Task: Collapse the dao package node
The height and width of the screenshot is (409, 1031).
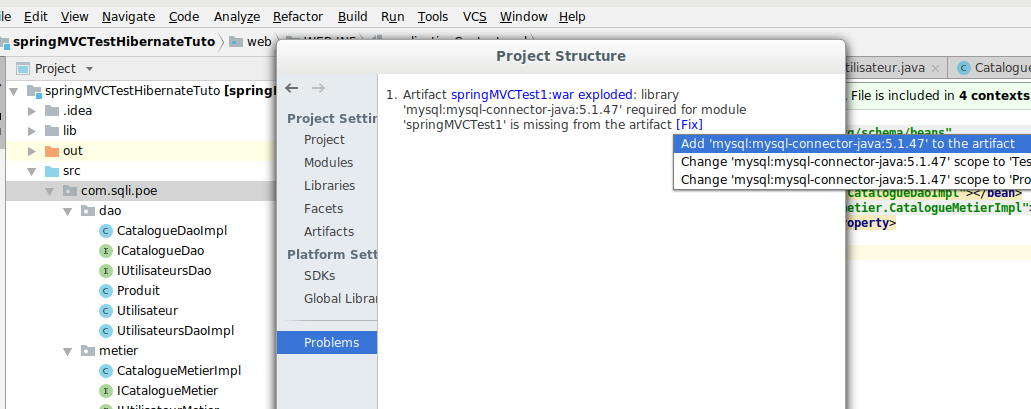Action: coord(66,211)
